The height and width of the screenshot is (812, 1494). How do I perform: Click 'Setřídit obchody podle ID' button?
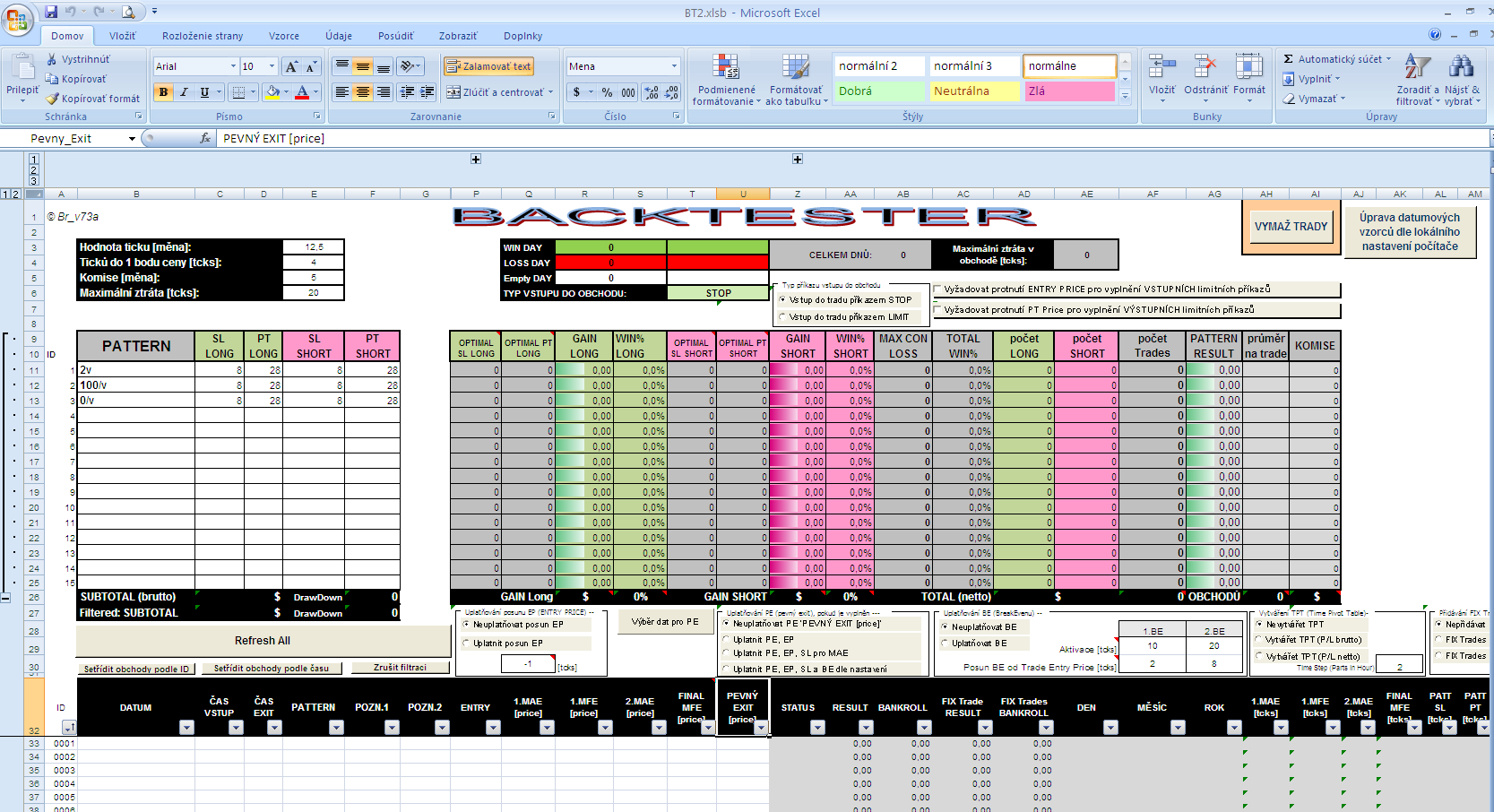(x=136, y=669)
